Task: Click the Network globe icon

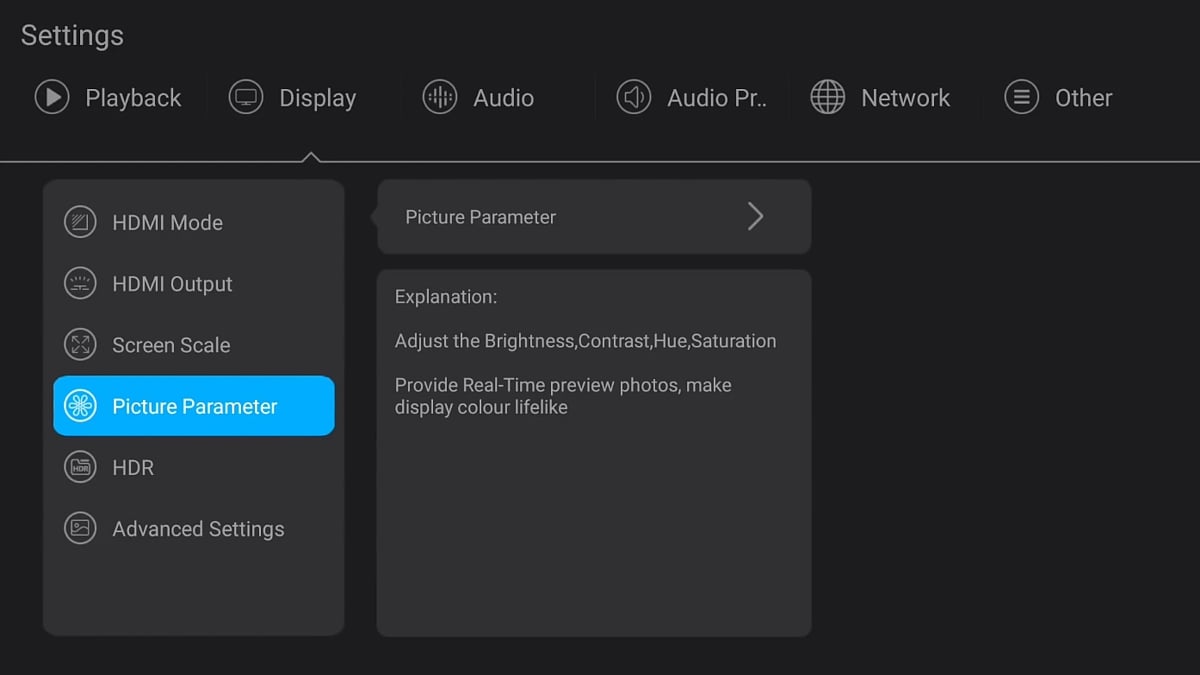Action: tap(827, 98)
